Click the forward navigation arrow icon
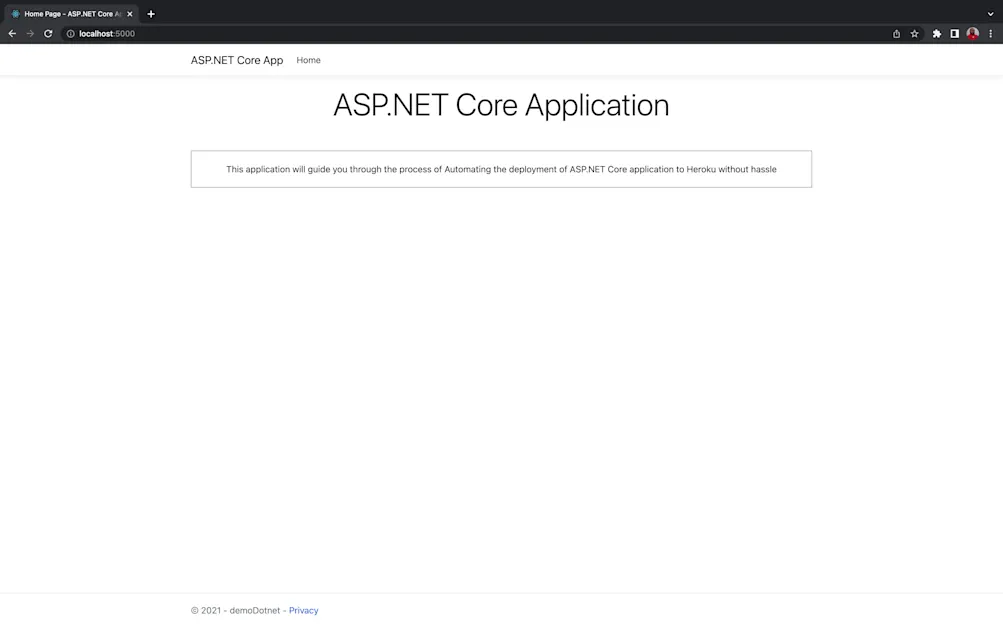This screenshot has width=1003, height=627. (x=29, y=33)
